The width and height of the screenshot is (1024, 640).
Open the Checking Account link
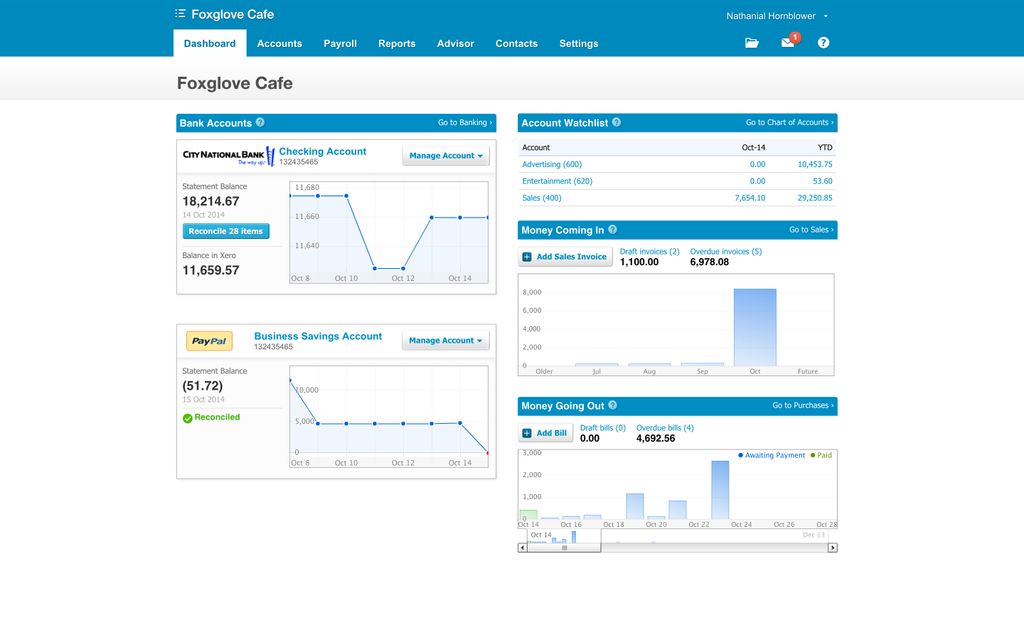point(323,151)
